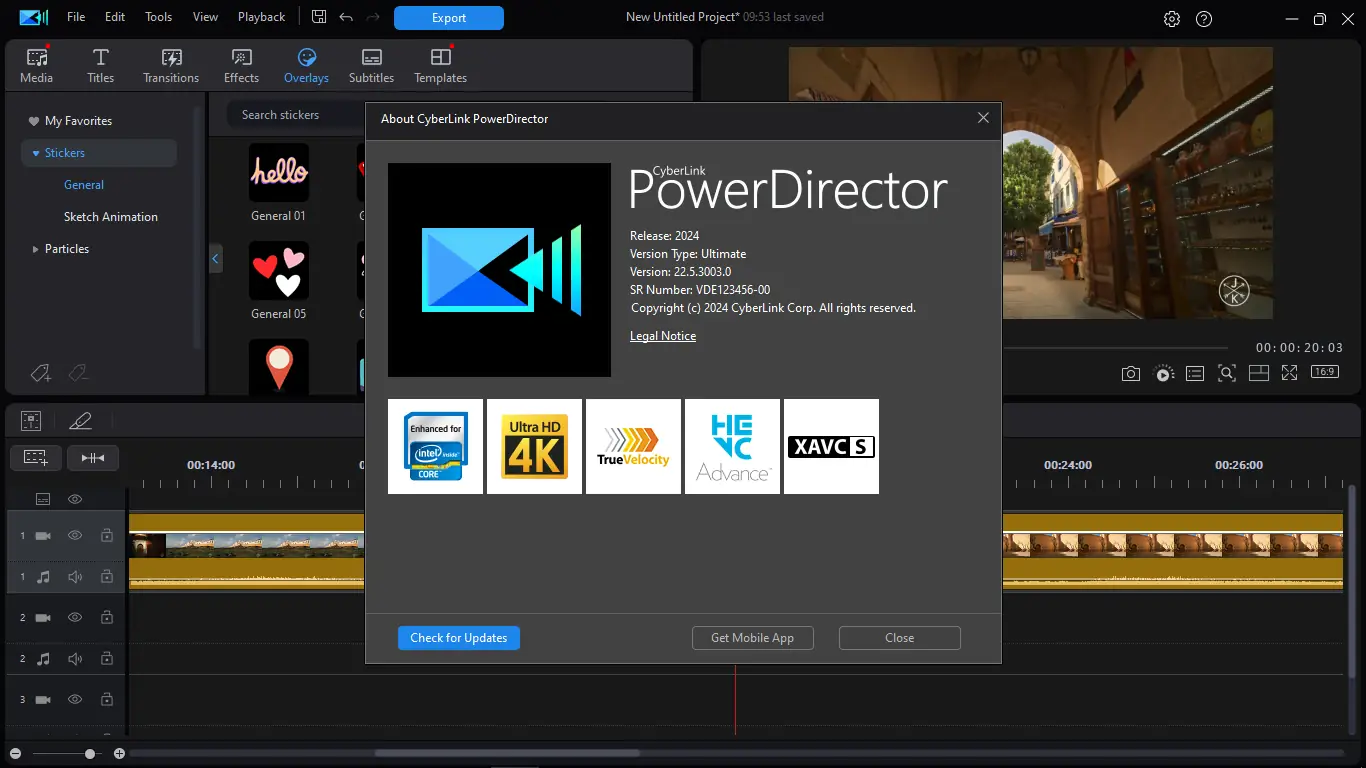Zoom in the timeline with the plus button
This screenshot has height=768, width=1366.
point(119,754)
